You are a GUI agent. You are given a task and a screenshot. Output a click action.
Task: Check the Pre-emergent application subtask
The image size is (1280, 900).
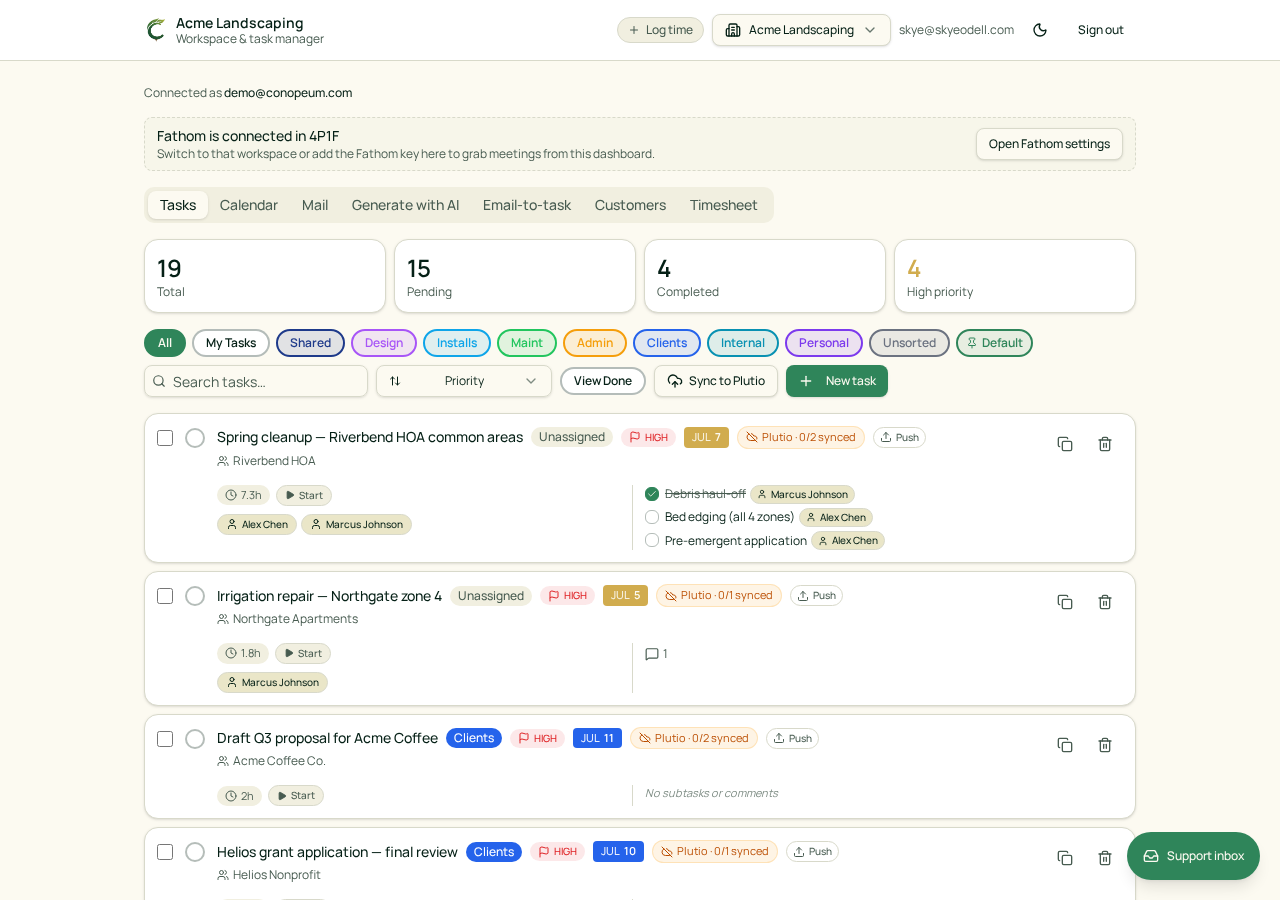(x=652, y=540)
